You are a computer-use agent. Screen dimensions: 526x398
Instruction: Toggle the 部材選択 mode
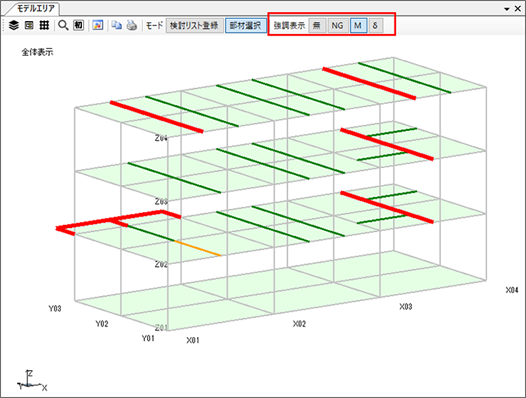[x=246, y=26]
